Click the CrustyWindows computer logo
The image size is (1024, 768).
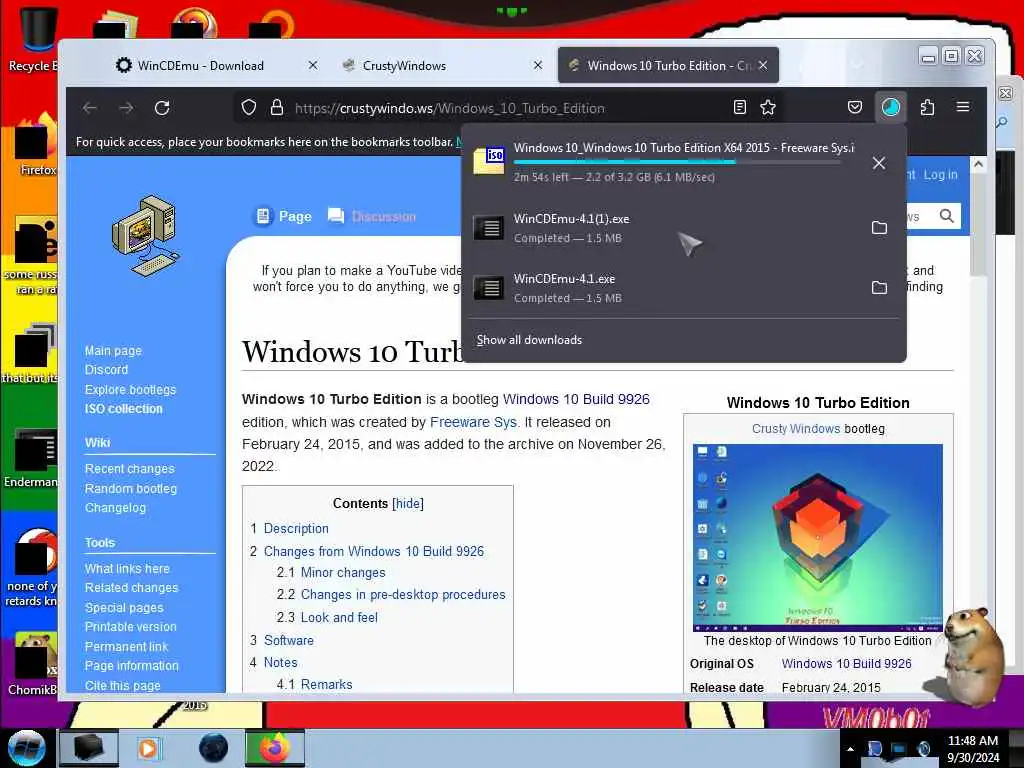point(146,236)
